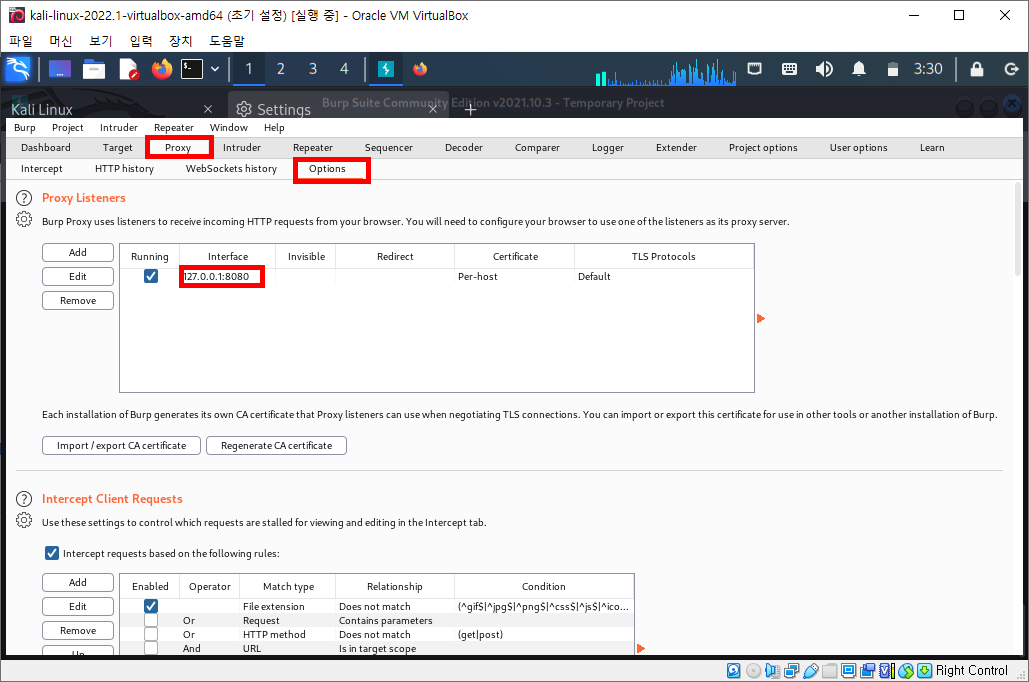Image resolution: width=1029 pixels, height=682 pixels.
Task: Click VirtualBox keyboard capture arrow icon
Action: coord(924,670)
